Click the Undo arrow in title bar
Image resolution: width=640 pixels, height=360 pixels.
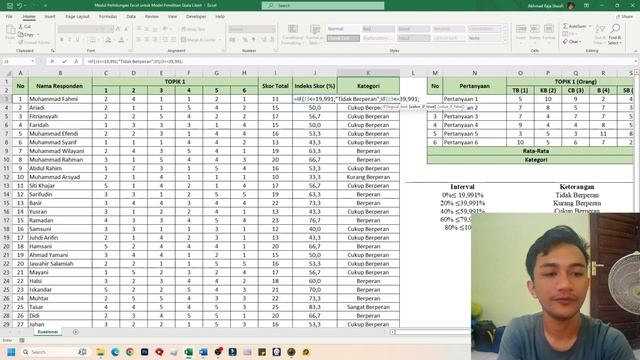point(19,6)
